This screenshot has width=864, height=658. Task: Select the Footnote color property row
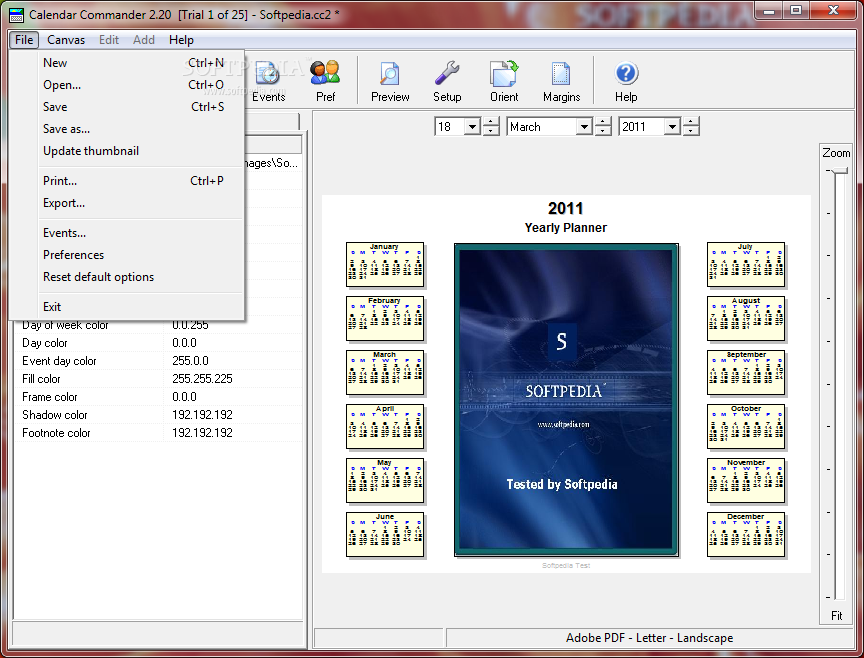(158, 433)
